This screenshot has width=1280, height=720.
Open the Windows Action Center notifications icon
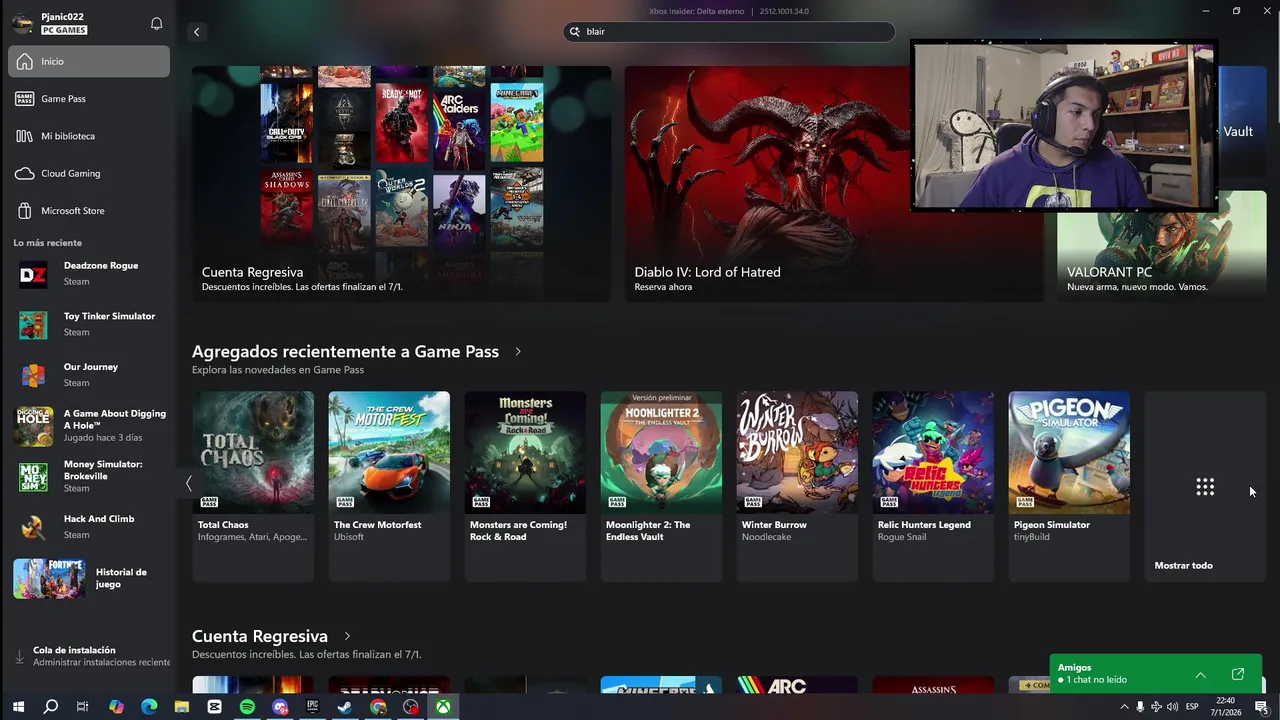[x=1262, y=707]
